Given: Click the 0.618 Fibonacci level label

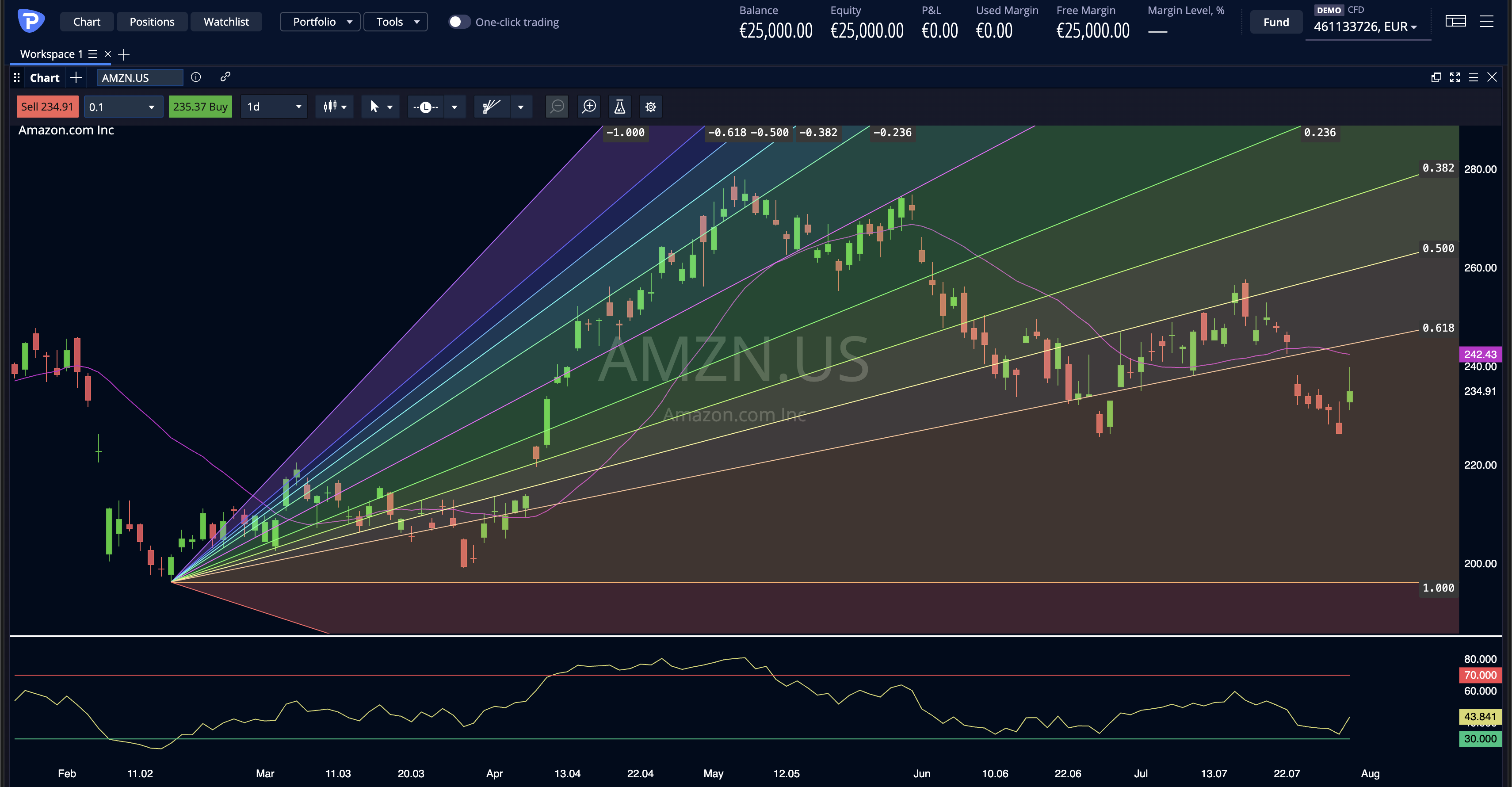Looking at the screenshot, I should tap(1438, 328).
